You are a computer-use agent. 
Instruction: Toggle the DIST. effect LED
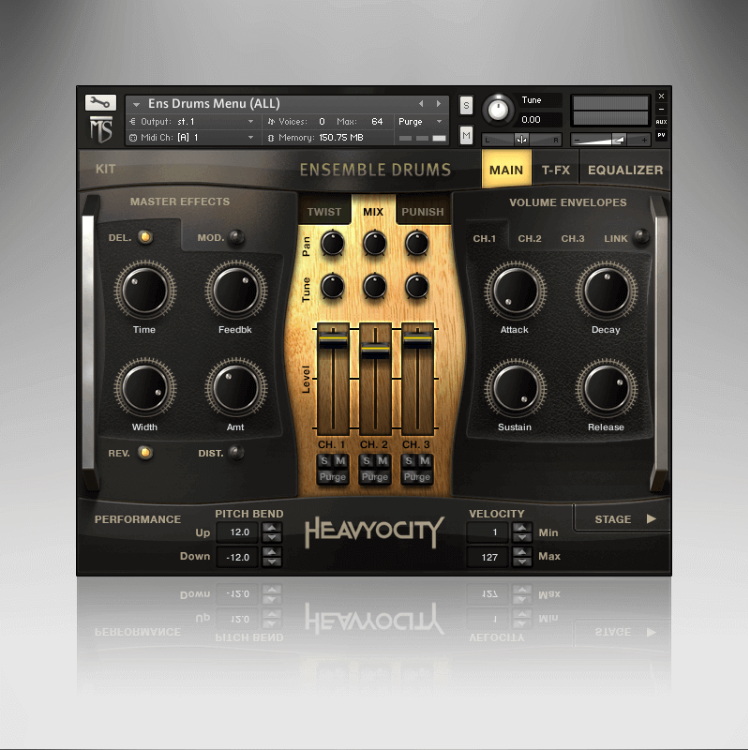[236, 452]
